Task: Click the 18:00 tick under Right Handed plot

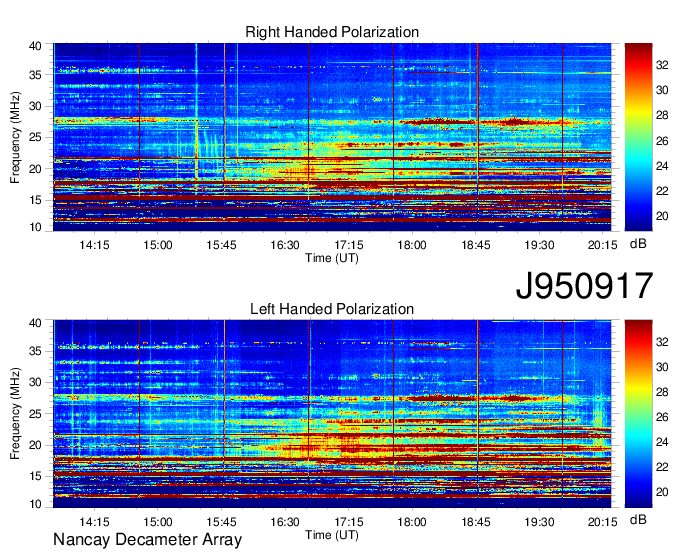Action: 412,245
